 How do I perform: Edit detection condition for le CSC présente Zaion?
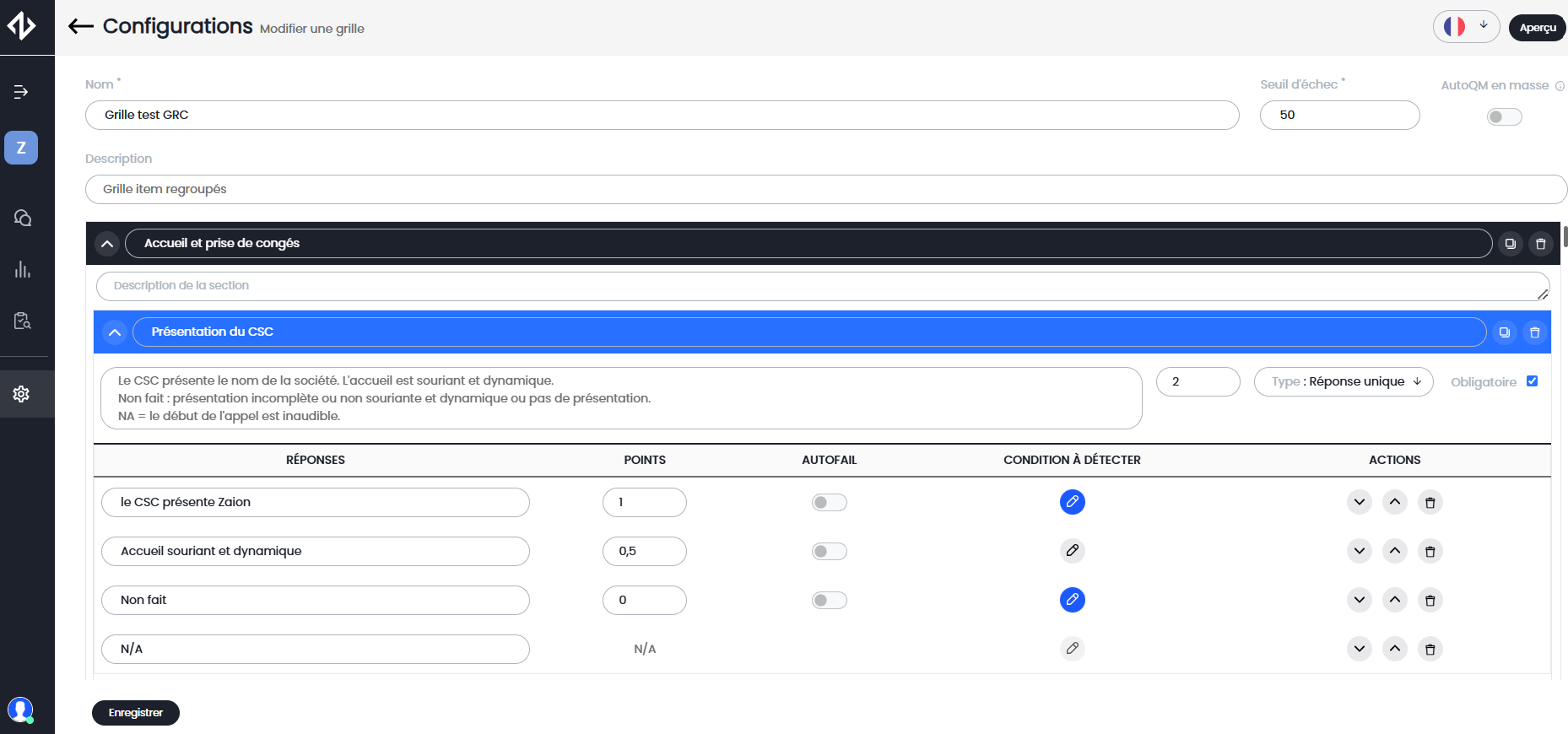[x=1072, y=502]
